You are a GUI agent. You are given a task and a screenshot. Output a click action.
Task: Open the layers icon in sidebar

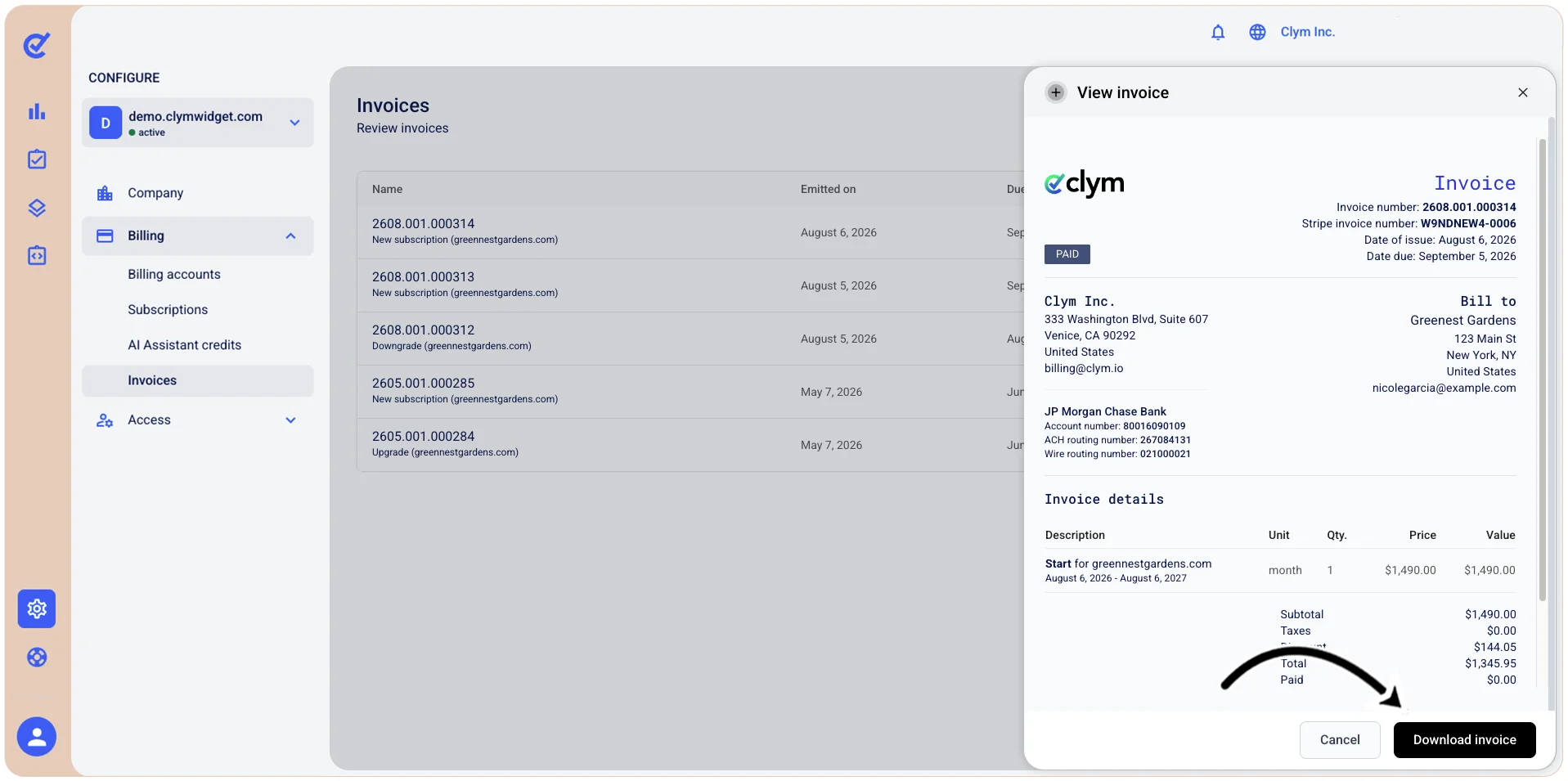[37, 208]
